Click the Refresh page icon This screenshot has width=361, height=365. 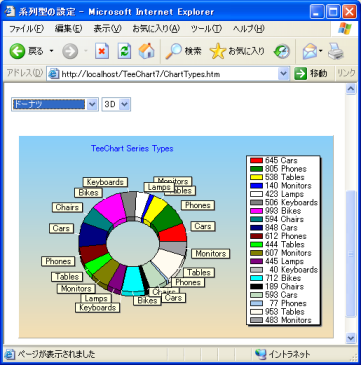(124, 52)
